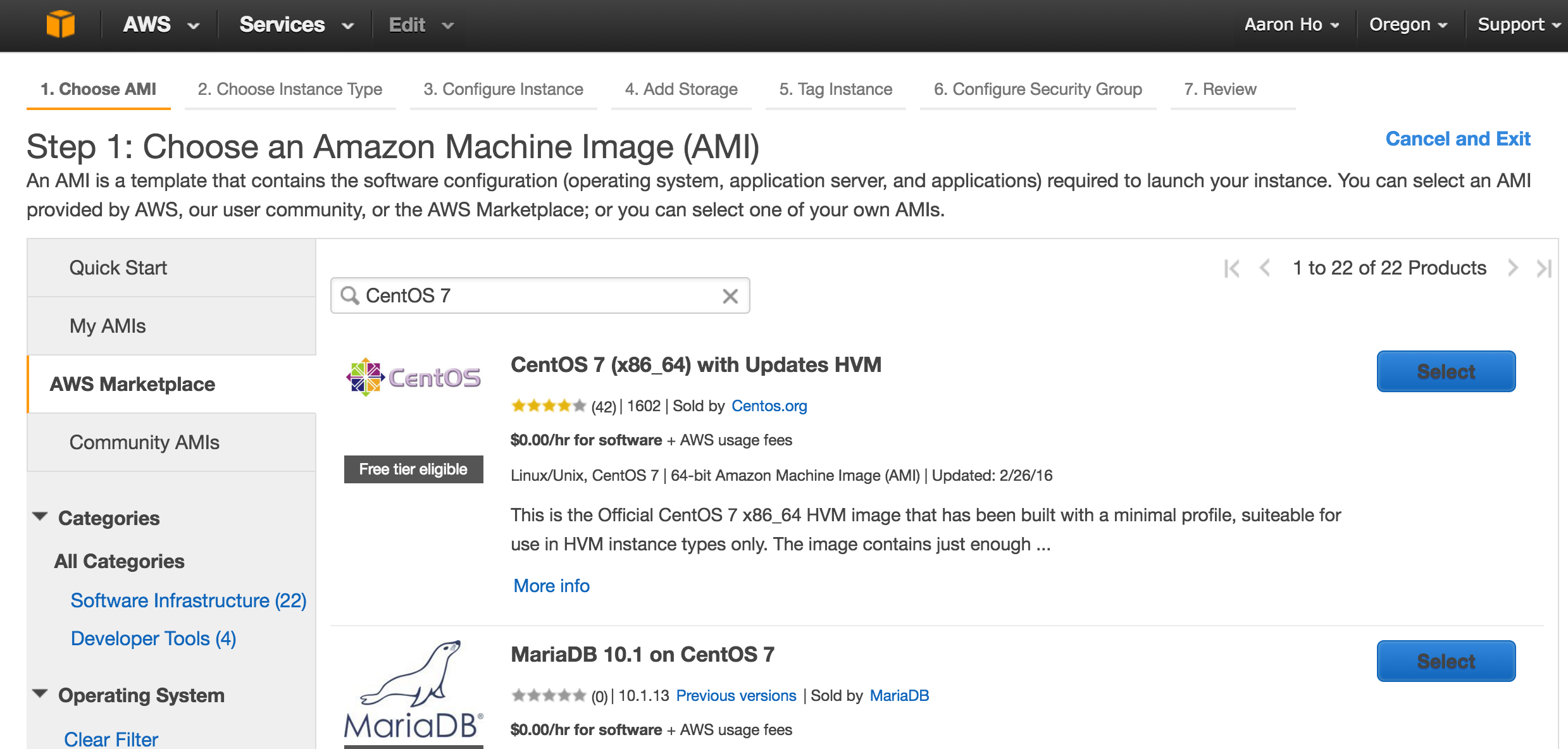Open the Services dropdown menu
The width and height of the screenshot is (1568, 749).
pyautogui.click(x=296, y=25)
